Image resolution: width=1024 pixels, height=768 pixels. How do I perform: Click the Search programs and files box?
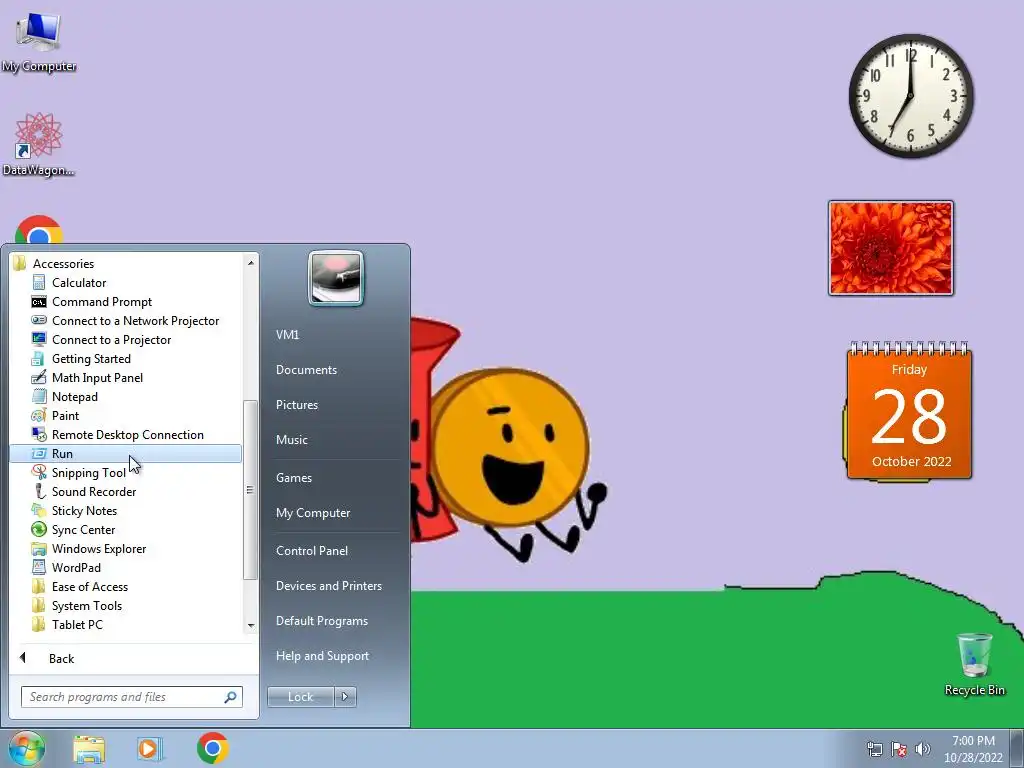(x=131, y=697)
